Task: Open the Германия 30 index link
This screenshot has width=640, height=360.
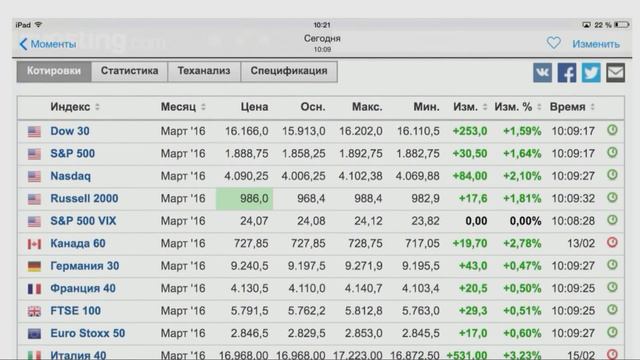Action: 85,266
